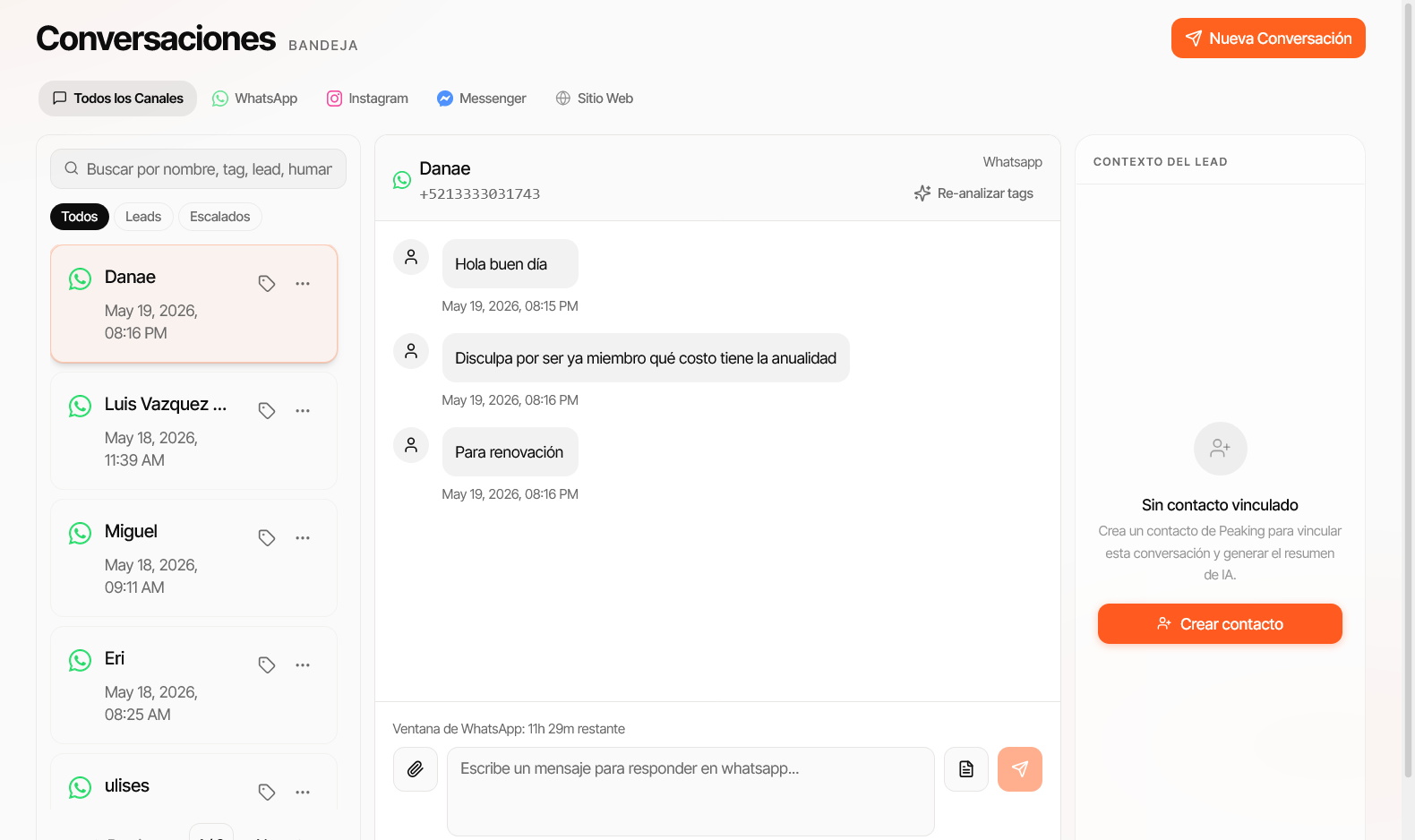Open the tag icon on Luis Vazquez's card

click(267, 410)
